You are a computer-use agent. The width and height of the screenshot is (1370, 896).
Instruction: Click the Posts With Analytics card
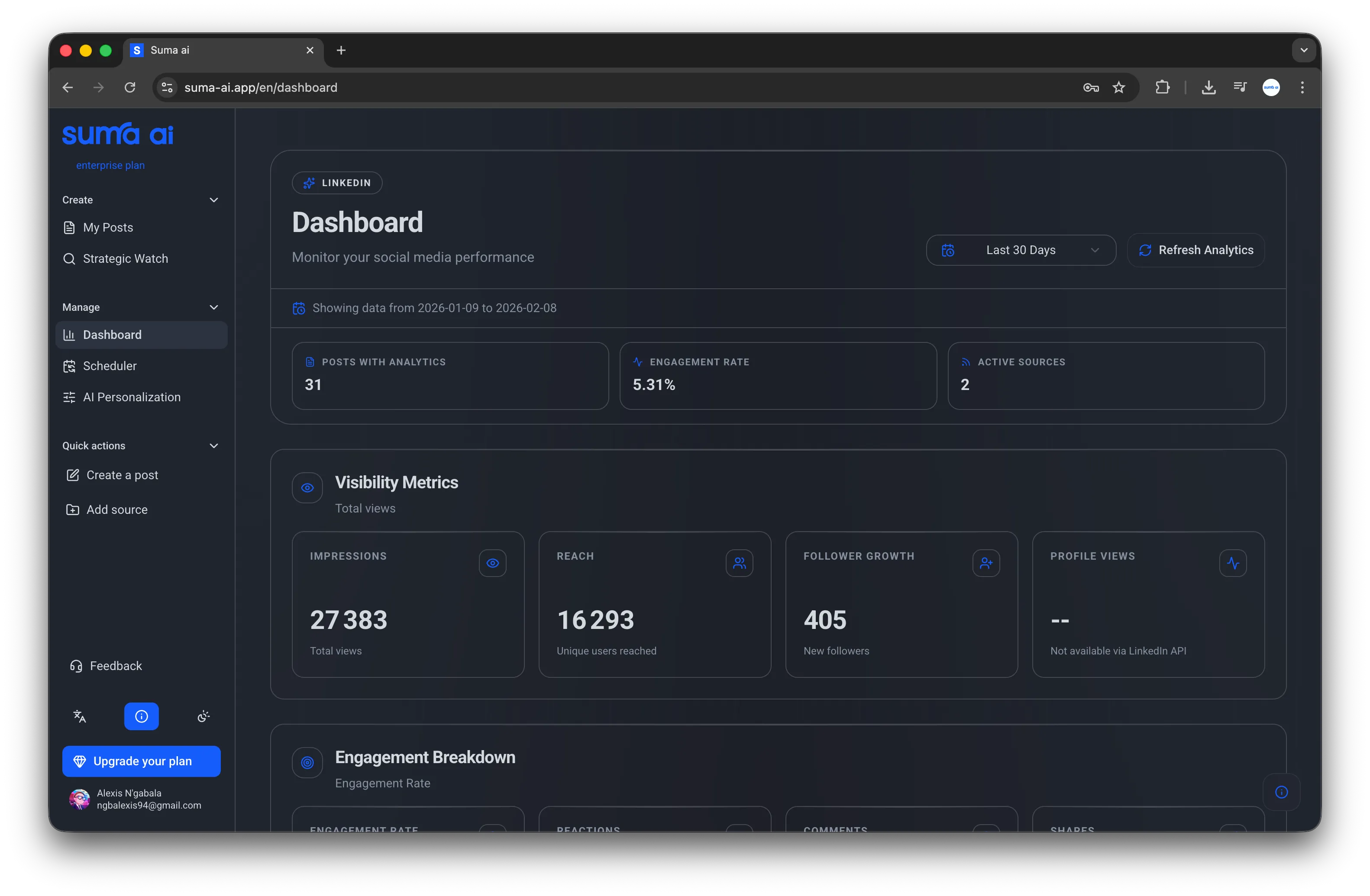(450, 376)
